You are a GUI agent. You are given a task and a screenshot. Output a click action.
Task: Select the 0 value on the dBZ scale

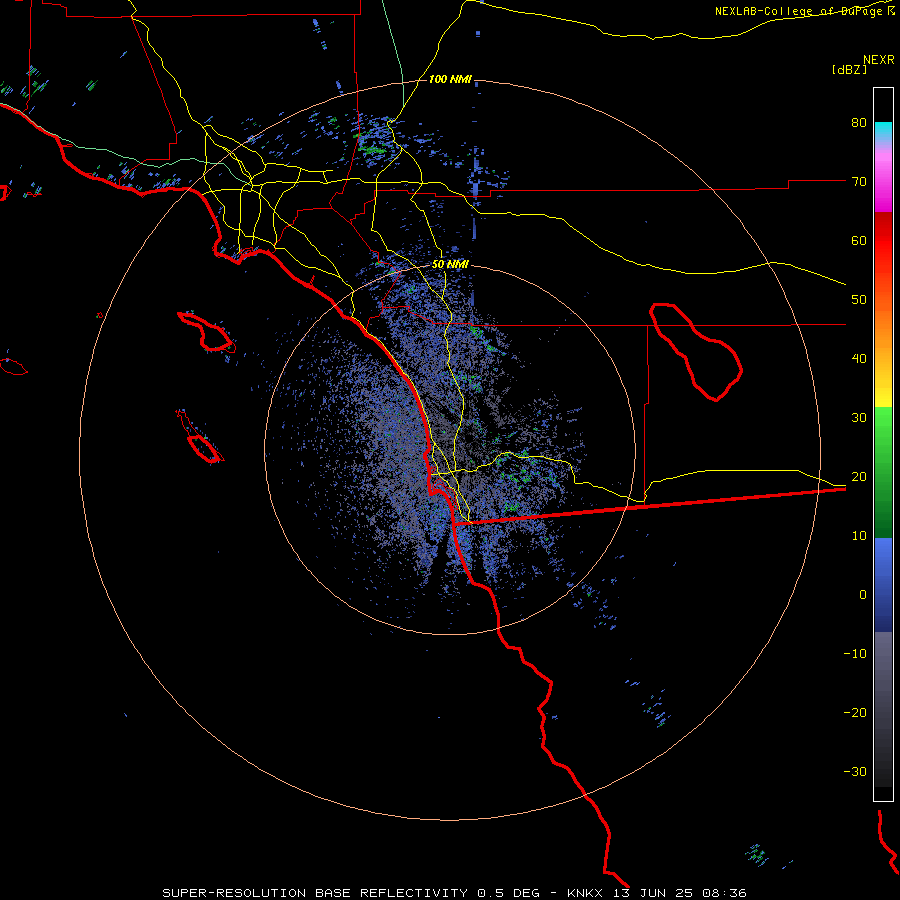point(863,595)
